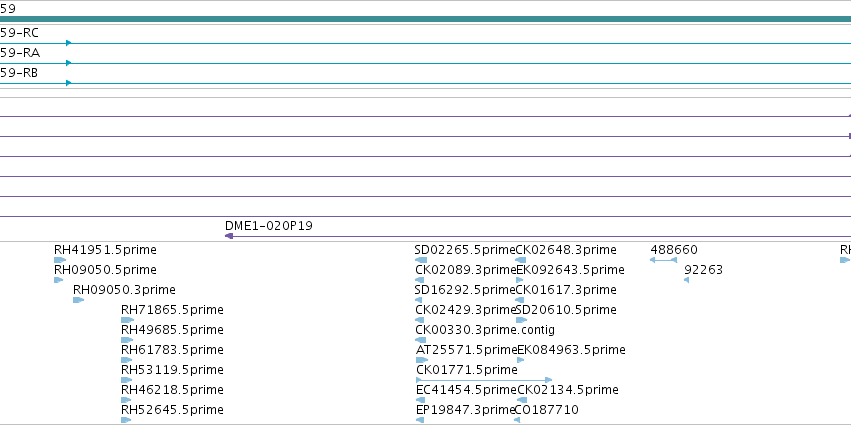Image resolution: width=851 pixels, height=425 pixels.
Task: Click the CK02648.3prime EST label
Action: point(566,250)
